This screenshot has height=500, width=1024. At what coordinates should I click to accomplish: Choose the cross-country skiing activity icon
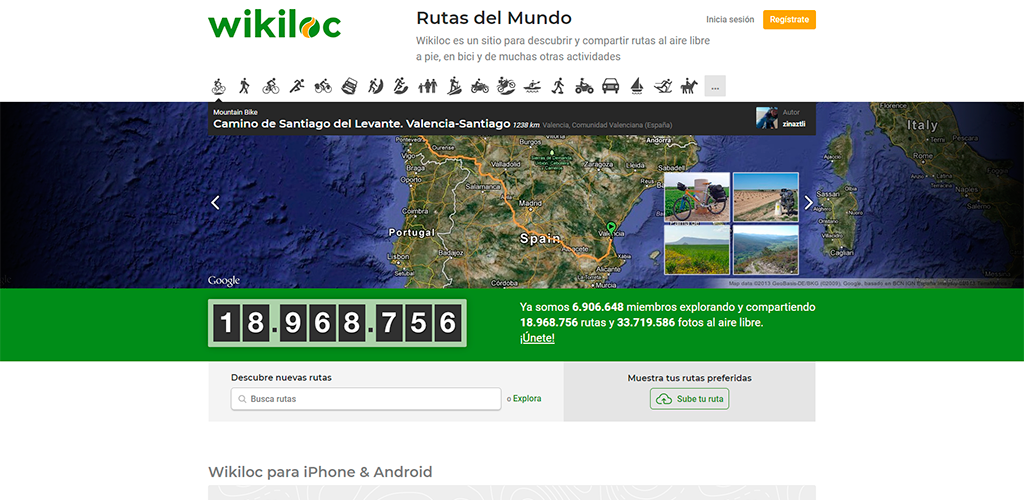[663, 86]
